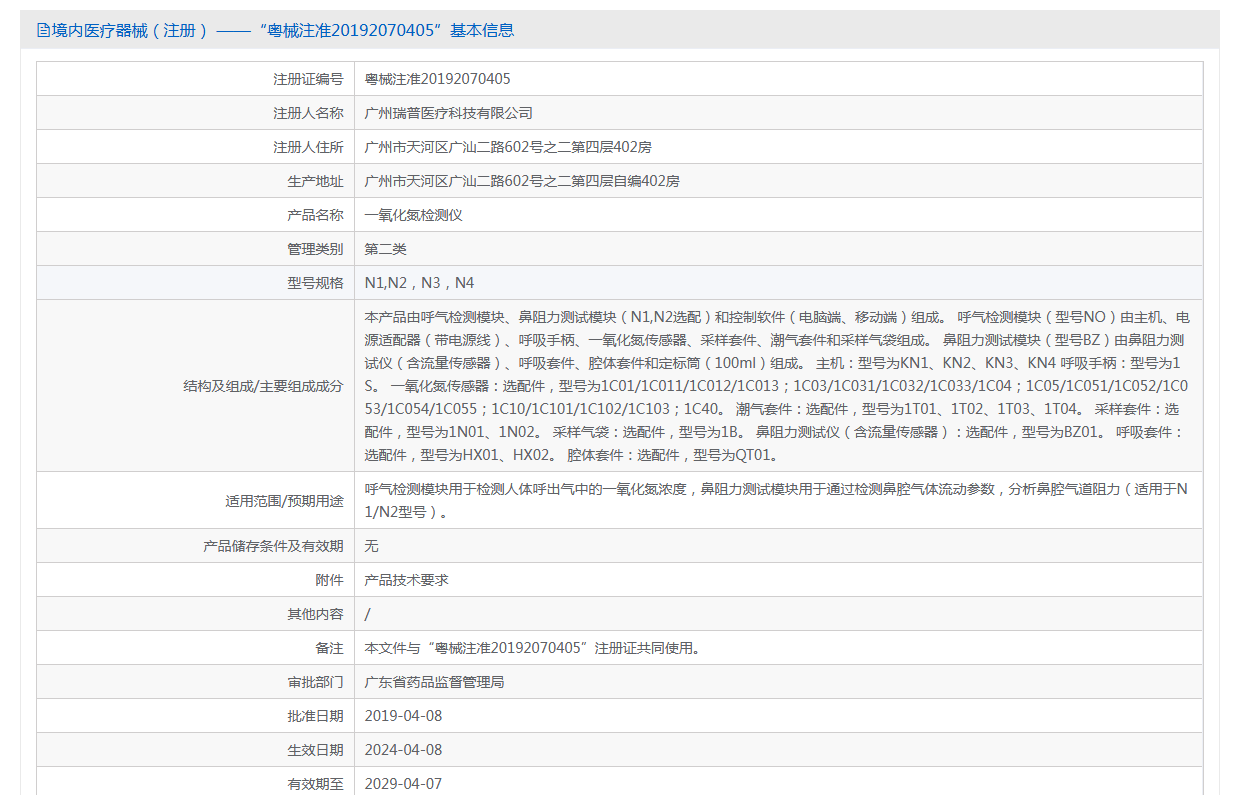Select the label "产品储存条件及有效期"
Viewport: 1239px width, 795px height.
tap(273, 546)
